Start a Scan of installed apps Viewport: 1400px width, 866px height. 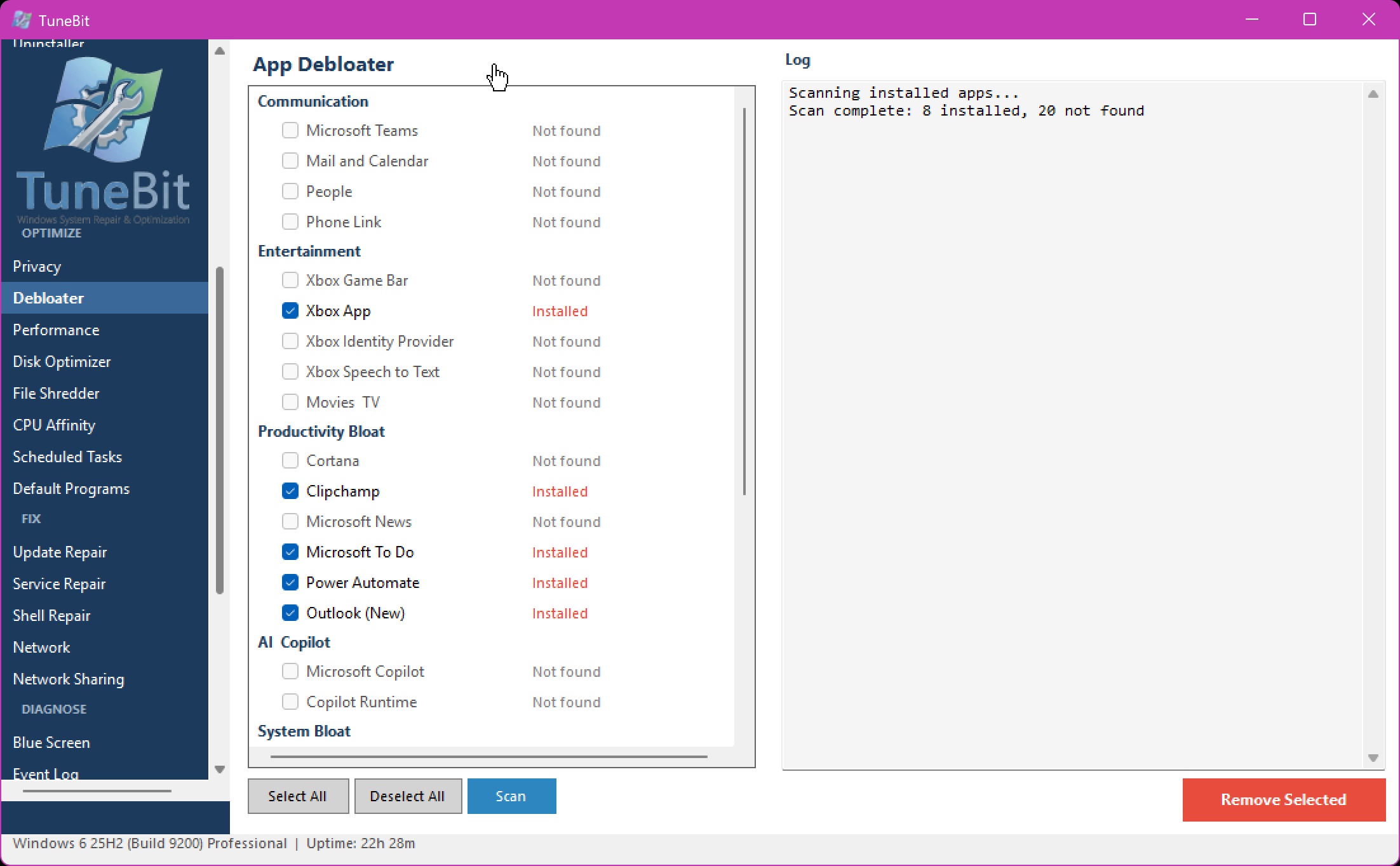511,796
